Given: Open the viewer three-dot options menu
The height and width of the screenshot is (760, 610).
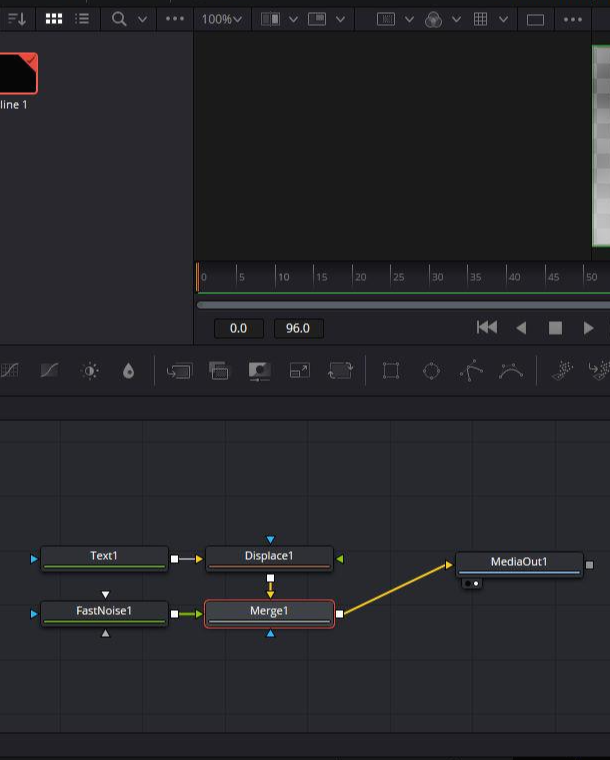Looking at the screenshot, I should 573,19.
